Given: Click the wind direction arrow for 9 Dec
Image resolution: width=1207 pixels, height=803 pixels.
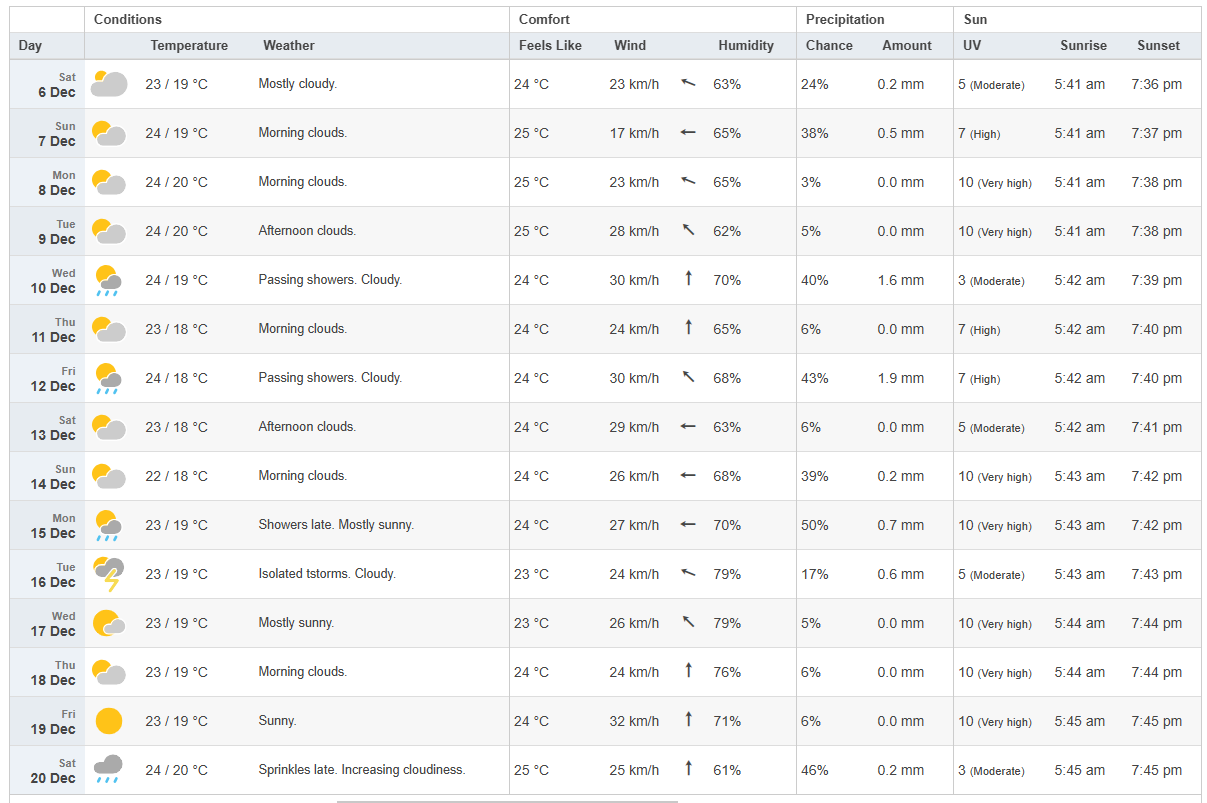Looking at the screenshot, I should coord(688,231).
